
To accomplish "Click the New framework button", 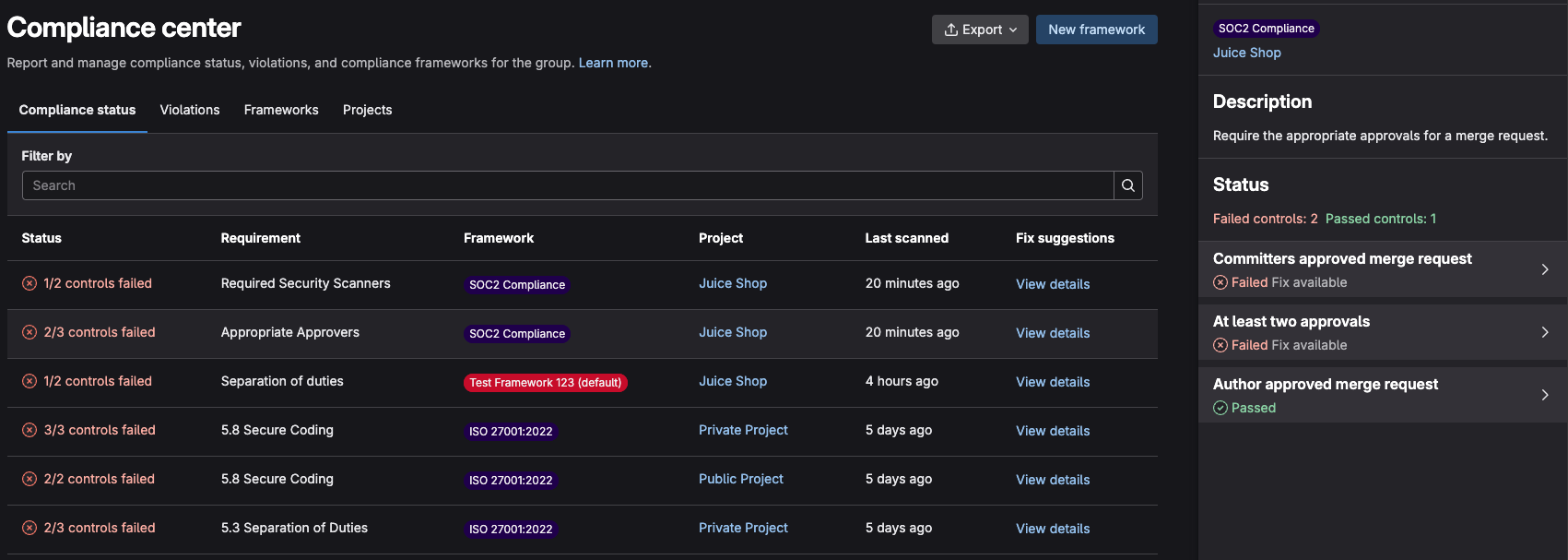I will 1096,30.
